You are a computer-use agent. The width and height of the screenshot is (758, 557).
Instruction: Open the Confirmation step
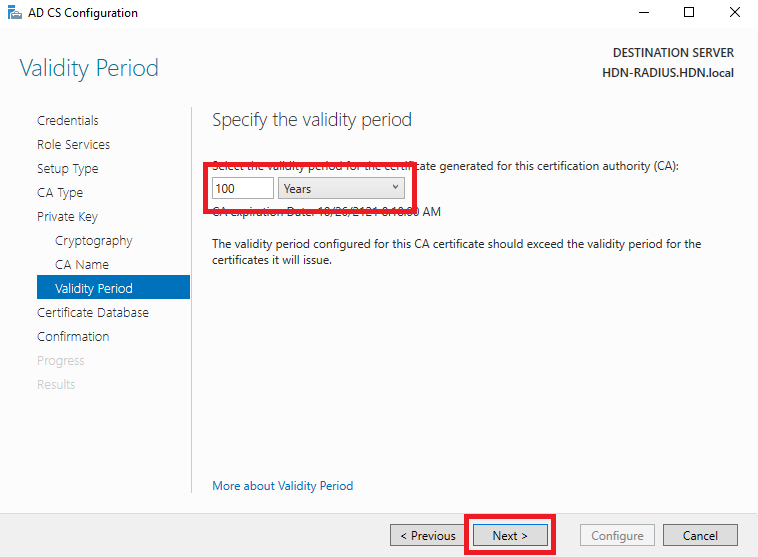(x=73, y=337)
